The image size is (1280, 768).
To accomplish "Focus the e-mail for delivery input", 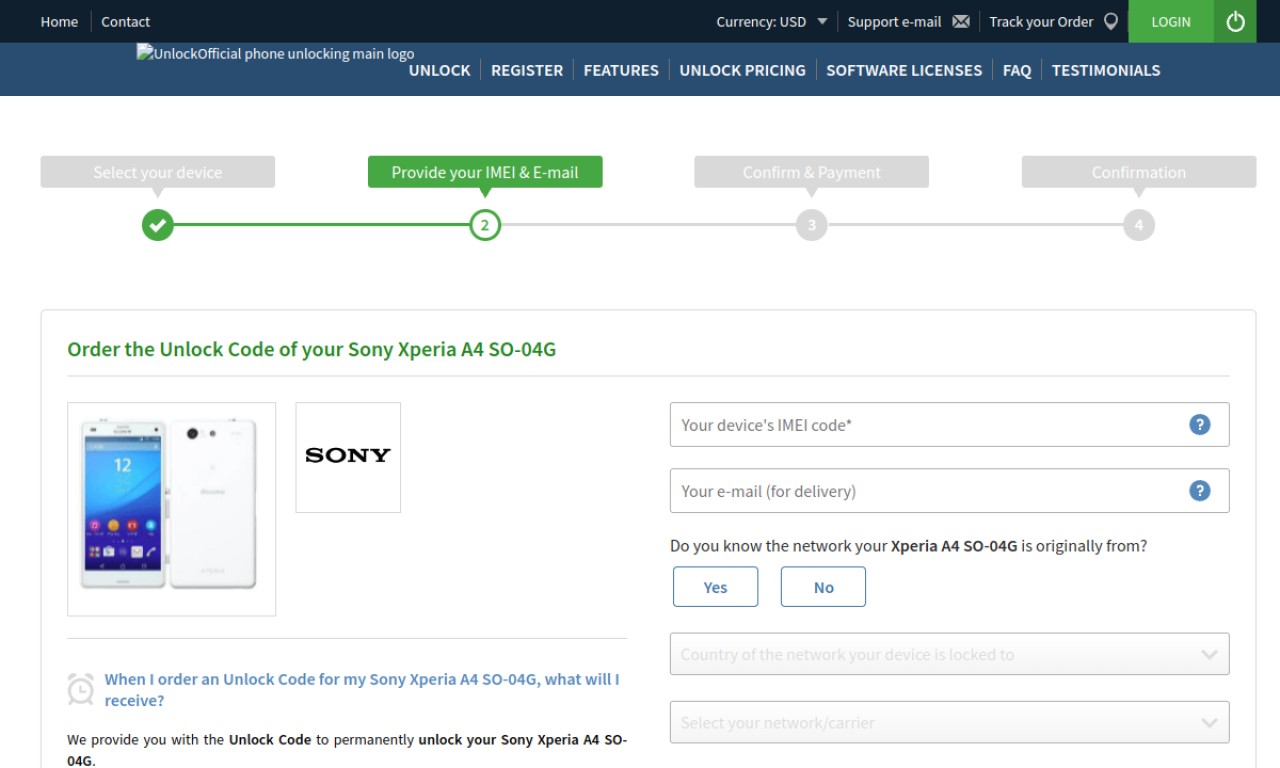I will tap(949, 490).
